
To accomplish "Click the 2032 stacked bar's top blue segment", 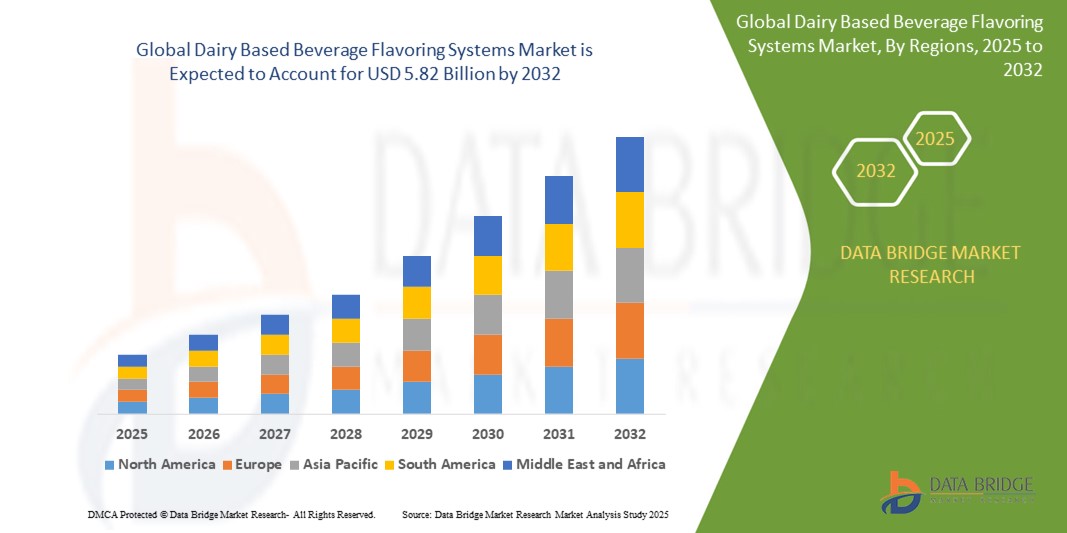I will [629, 164].
